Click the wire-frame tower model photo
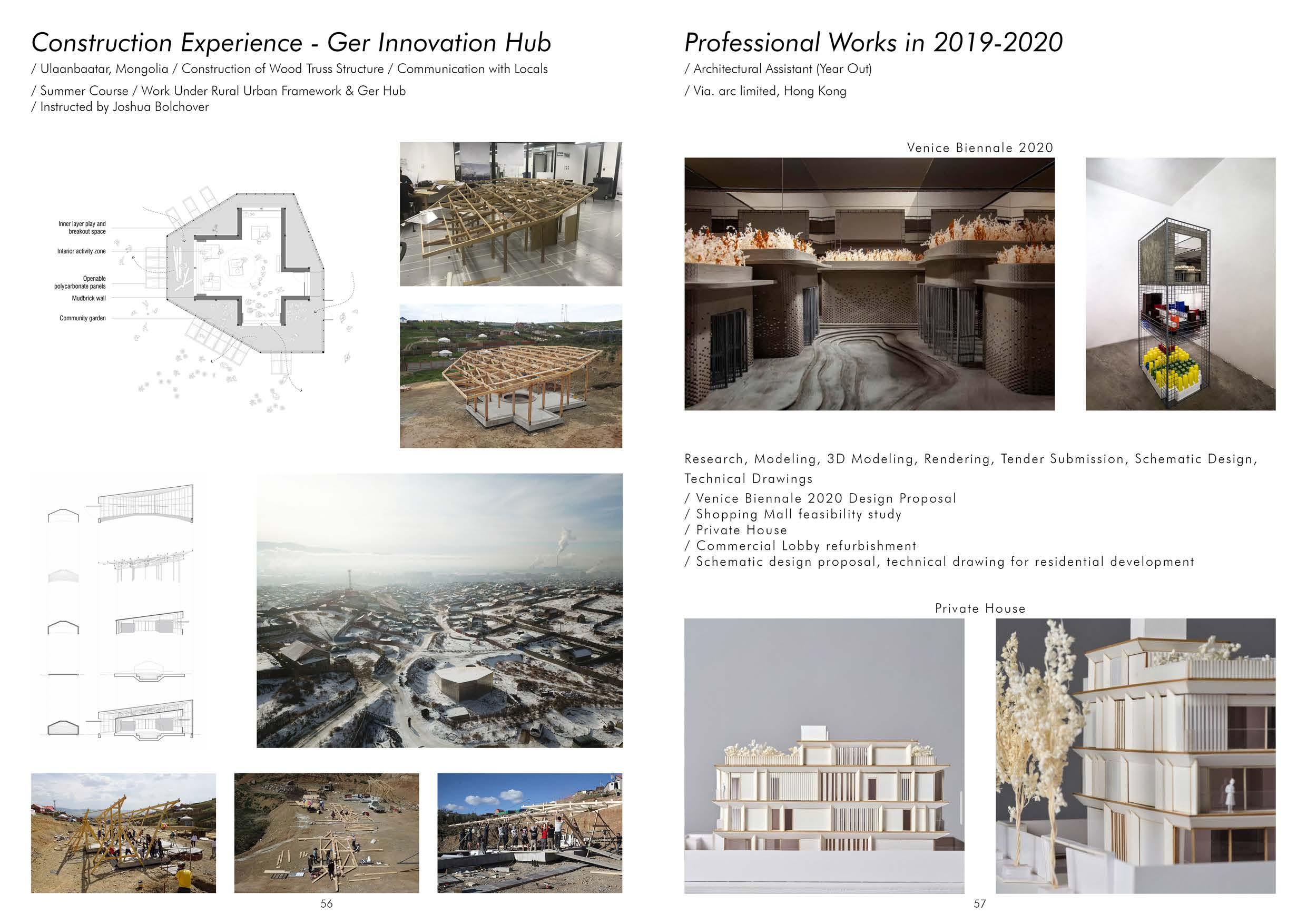This screenshot has width=1307, height=924. coord(1180,283)
